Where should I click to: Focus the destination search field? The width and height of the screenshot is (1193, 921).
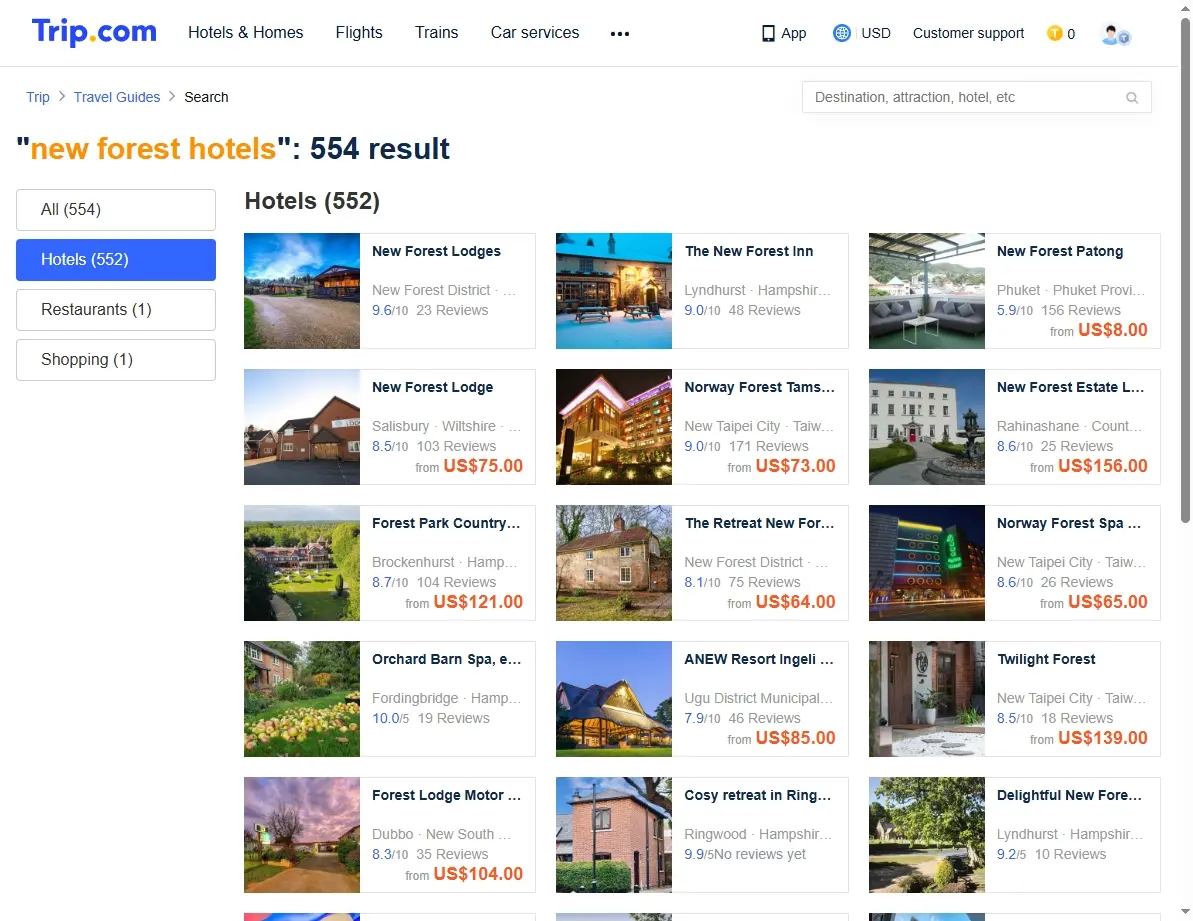[976, 97]
